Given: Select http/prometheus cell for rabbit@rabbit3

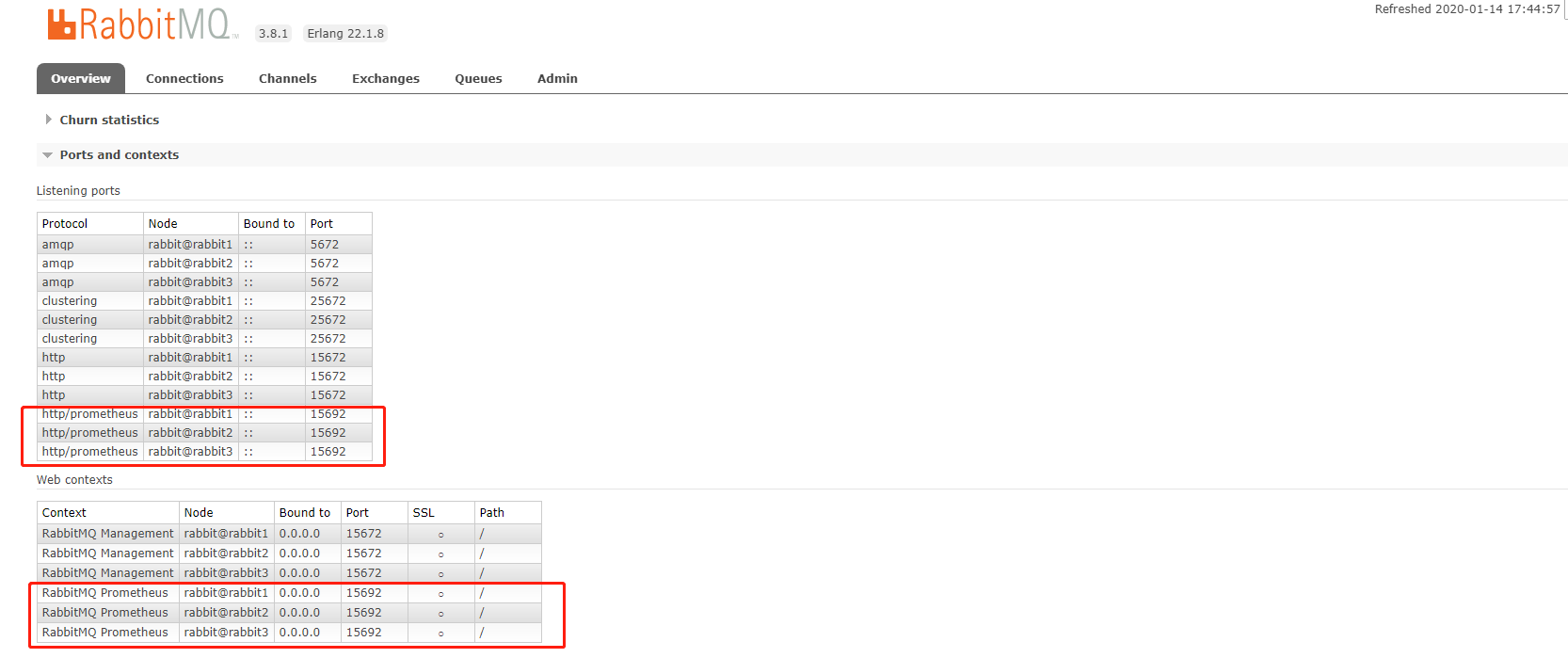Looking at the screenshot, I should coord(90,451).
